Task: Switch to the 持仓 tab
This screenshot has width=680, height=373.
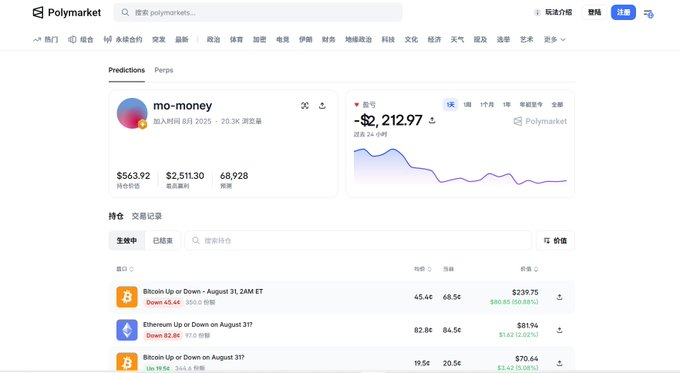Action: (116, 216)
